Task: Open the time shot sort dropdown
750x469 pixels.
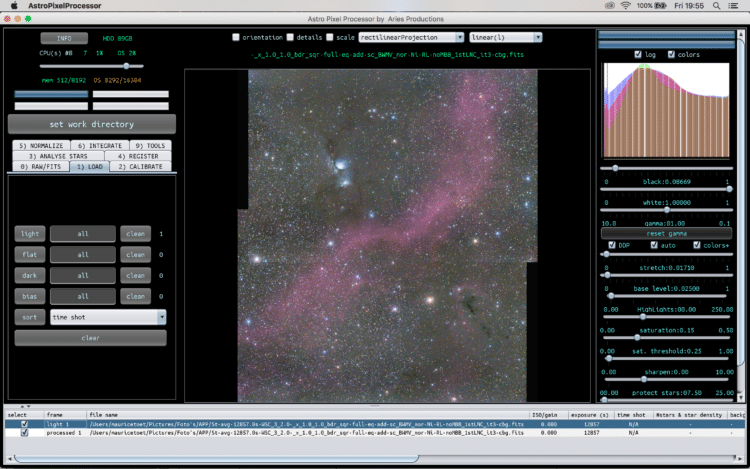Action: click(108, 317)
